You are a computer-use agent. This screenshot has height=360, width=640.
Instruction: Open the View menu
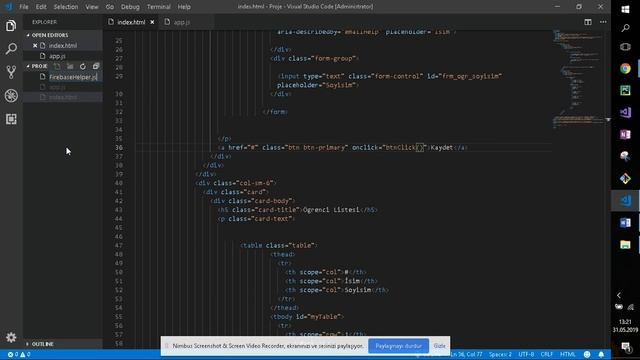pos(92,7)
